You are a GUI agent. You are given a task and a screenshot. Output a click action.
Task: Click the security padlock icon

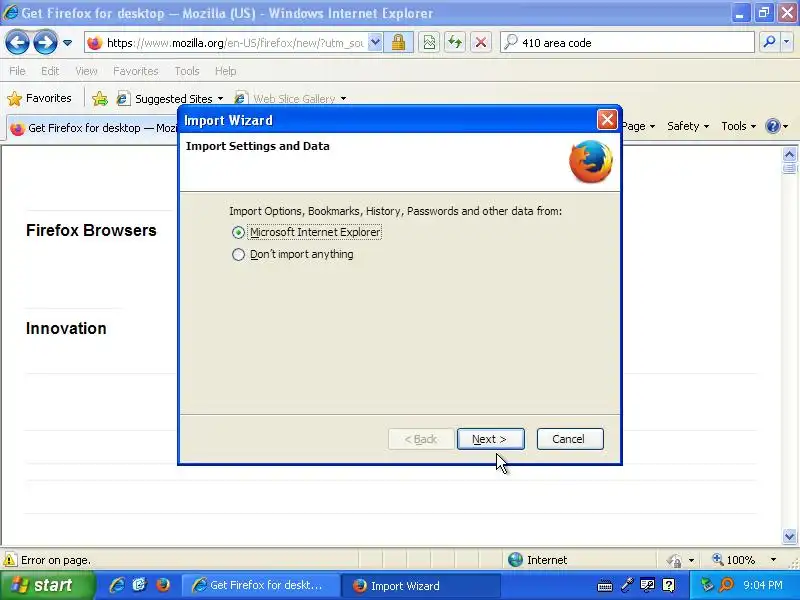pyautogui.click(x=398, y=42)
